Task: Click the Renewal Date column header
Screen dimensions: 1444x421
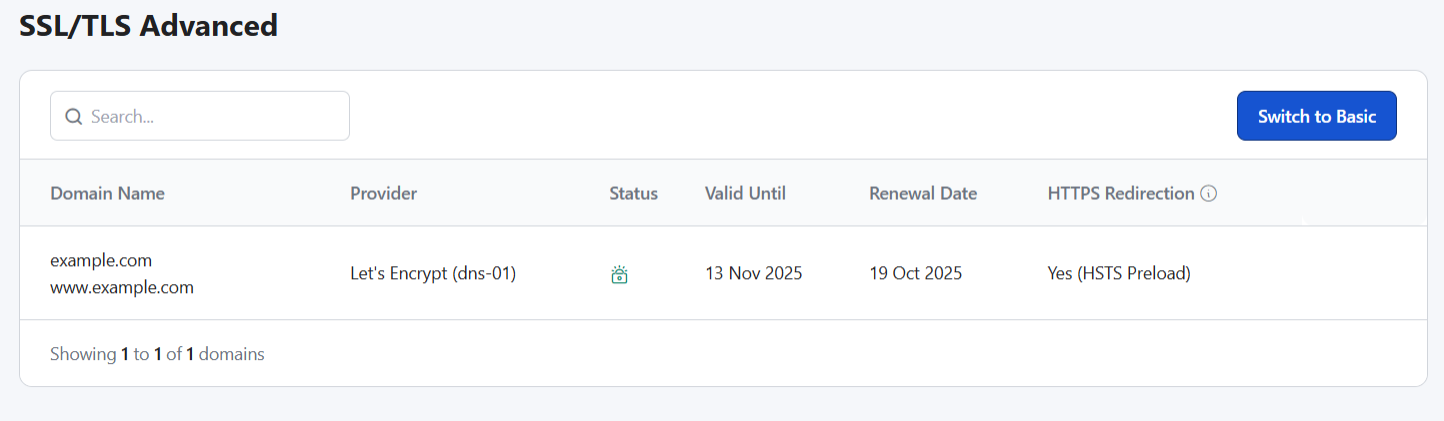Action: pos(923,194)
